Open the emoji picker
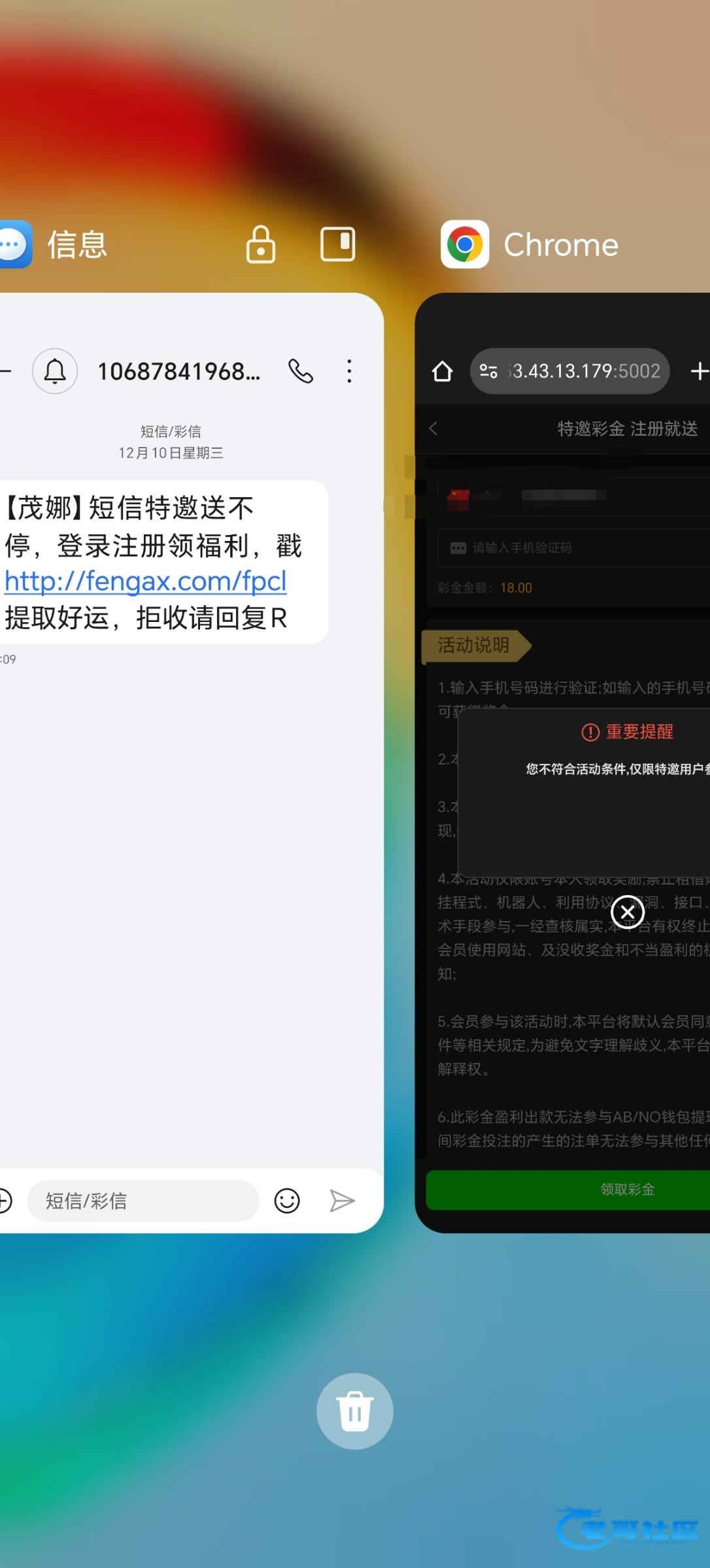This screenshot has width=710, height=1568. pyautogui.click(x=286, y=1201)
